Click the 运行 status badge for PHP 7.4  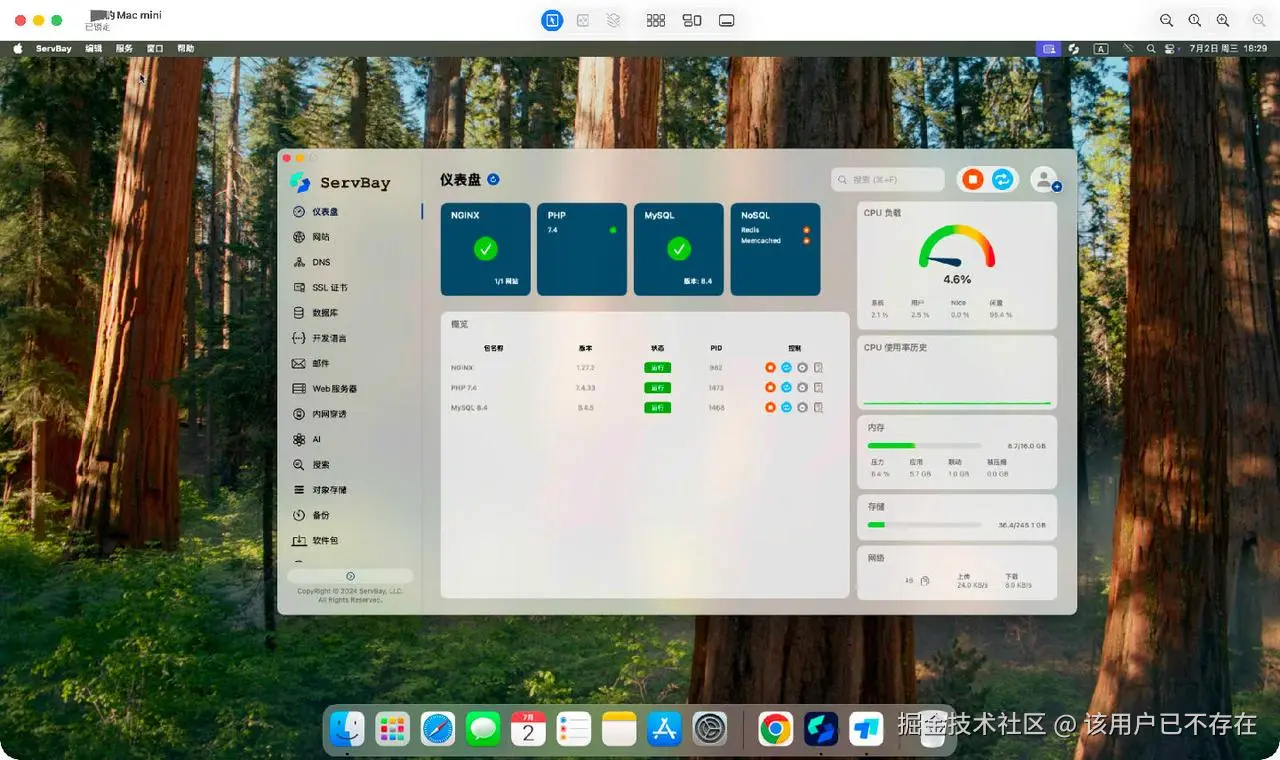(657, 387)
